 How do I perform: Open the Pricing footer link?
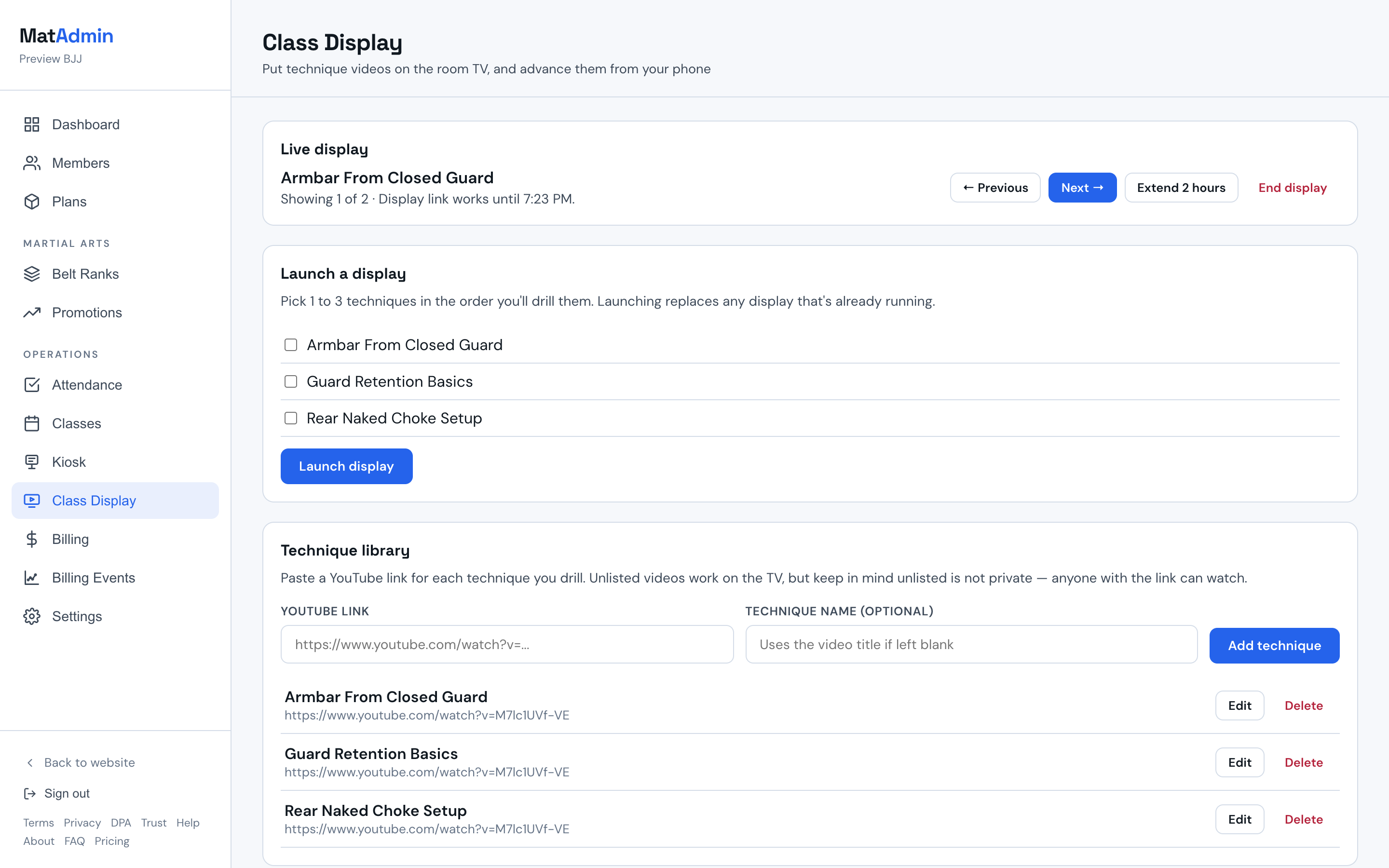click(x=112, y=841)
